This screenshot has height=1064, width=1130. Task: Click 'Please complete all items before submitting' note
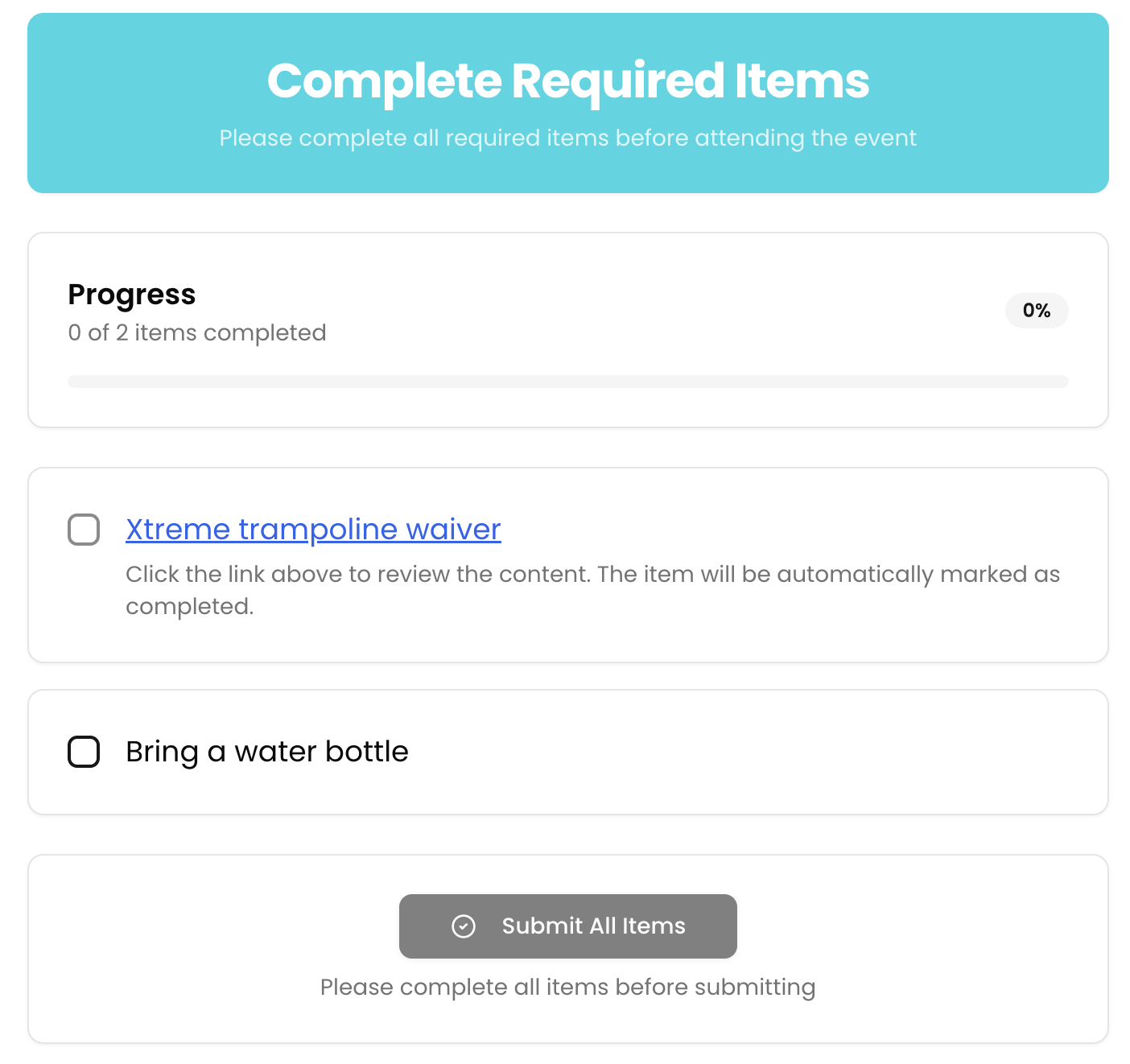click(x=567, y=988)
